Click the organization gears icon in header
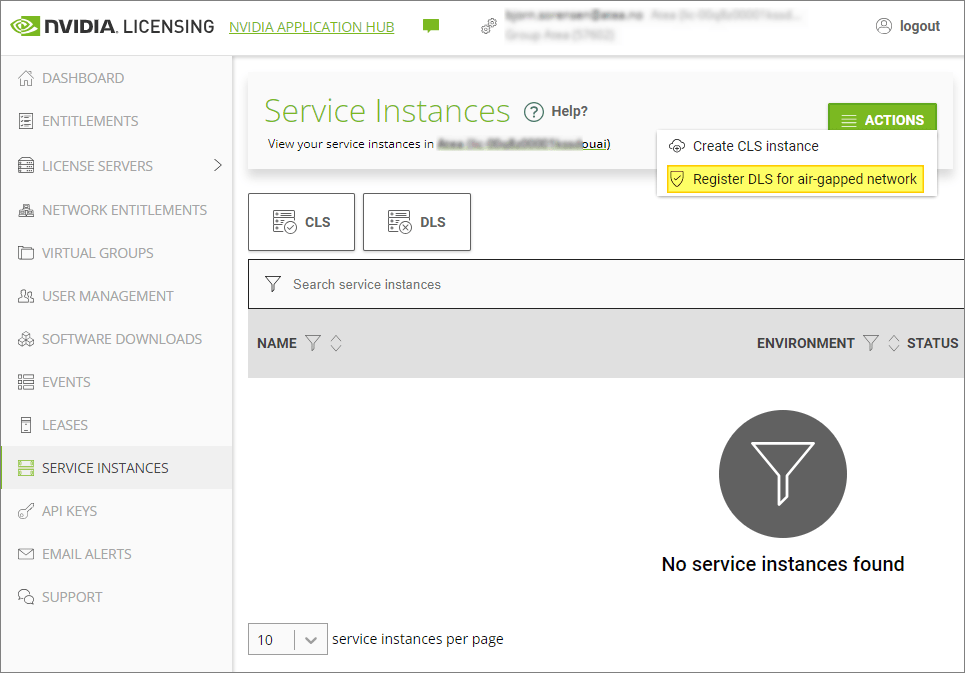 click(489, 27)
